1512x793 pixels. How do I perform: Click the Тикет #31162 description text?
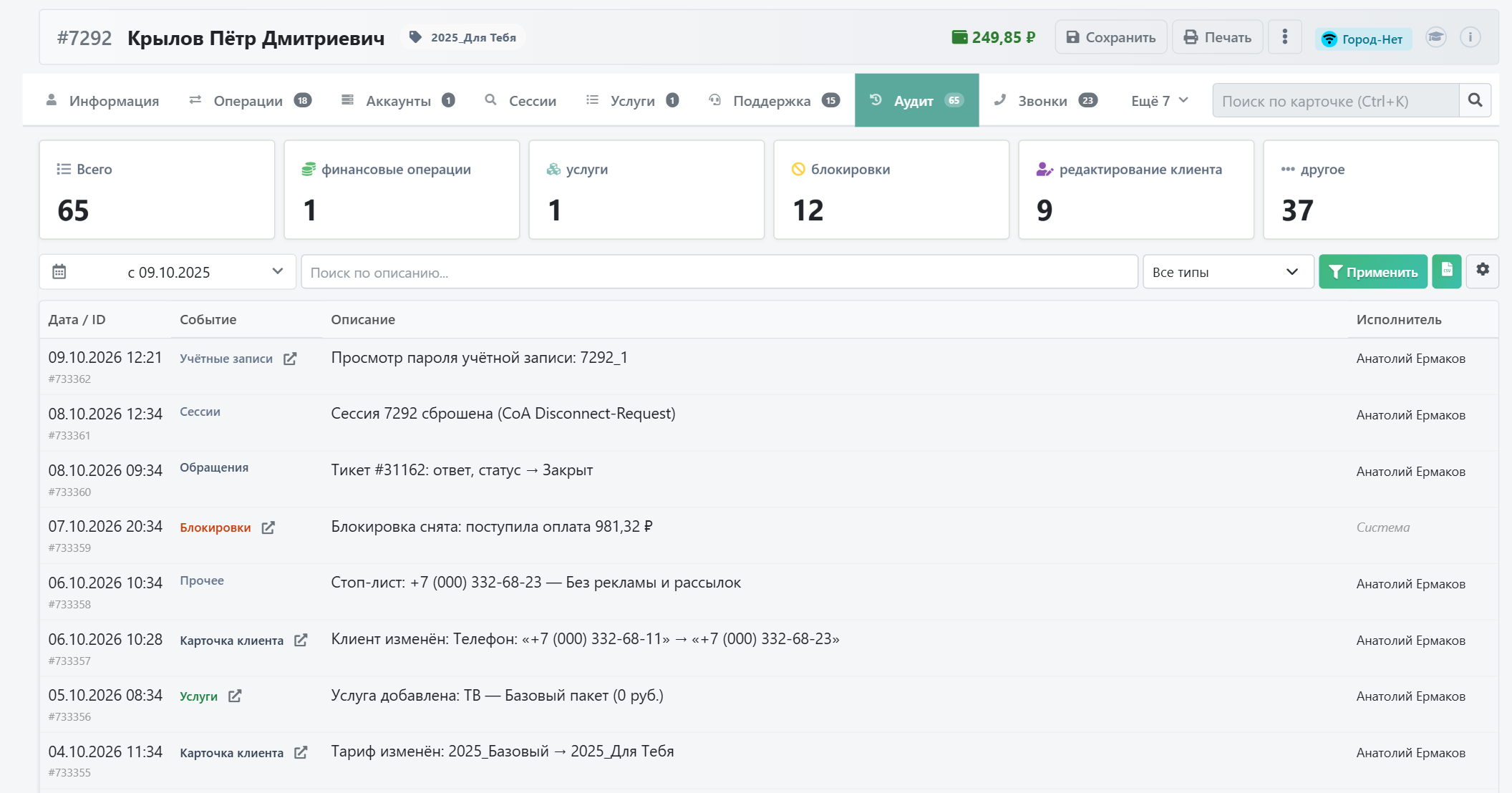462,470
